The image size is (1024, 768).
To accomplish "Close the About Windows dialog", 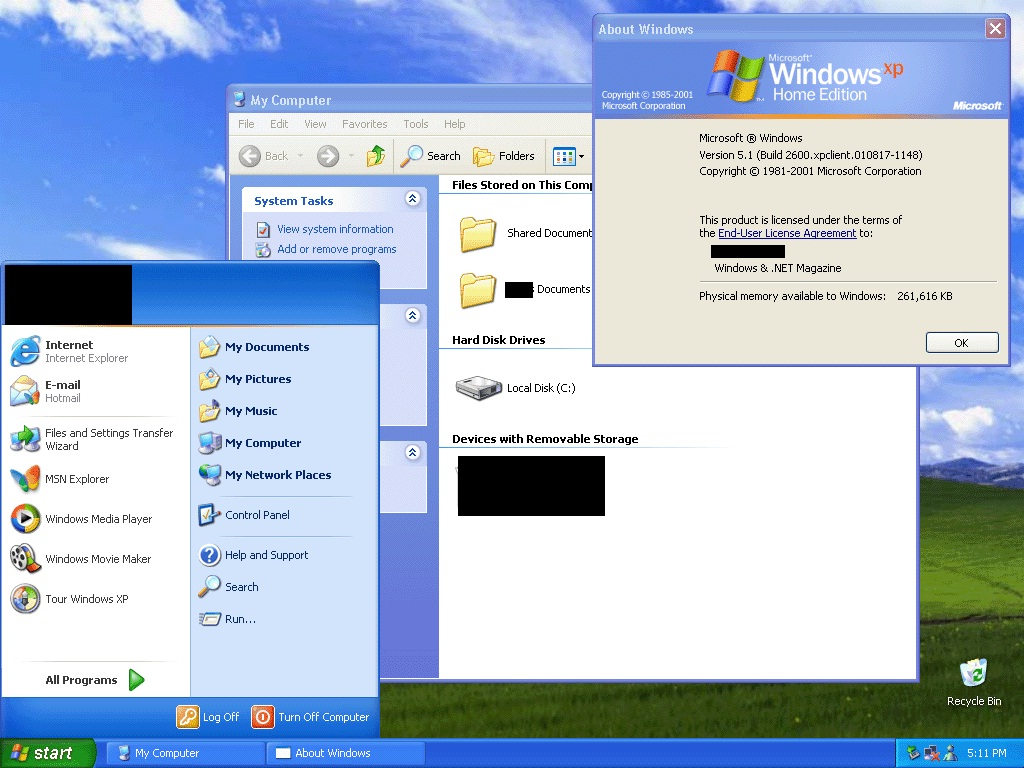I will coord(995,29).
